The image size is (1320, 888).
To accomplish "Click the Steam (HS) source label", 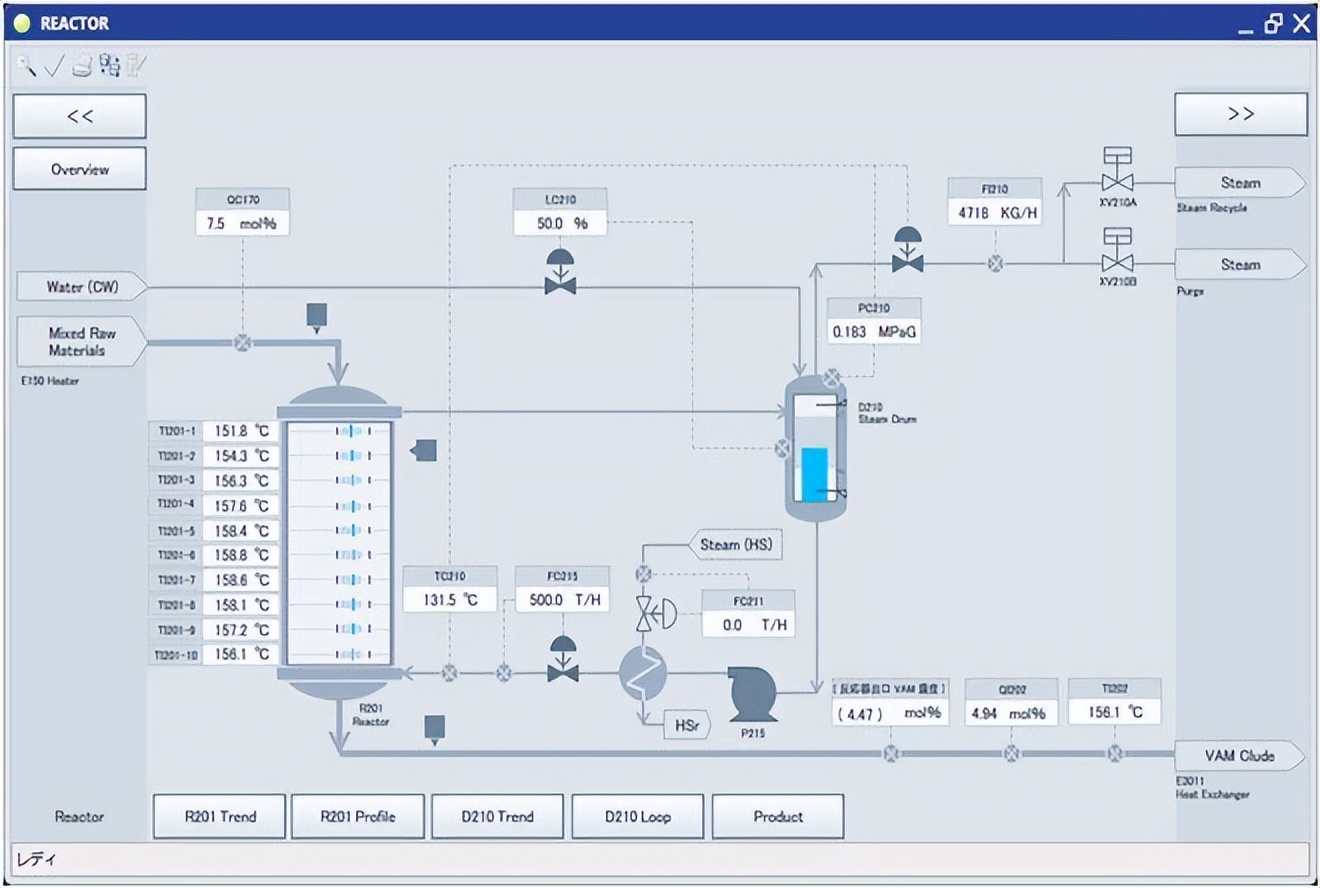I will 735,545.
